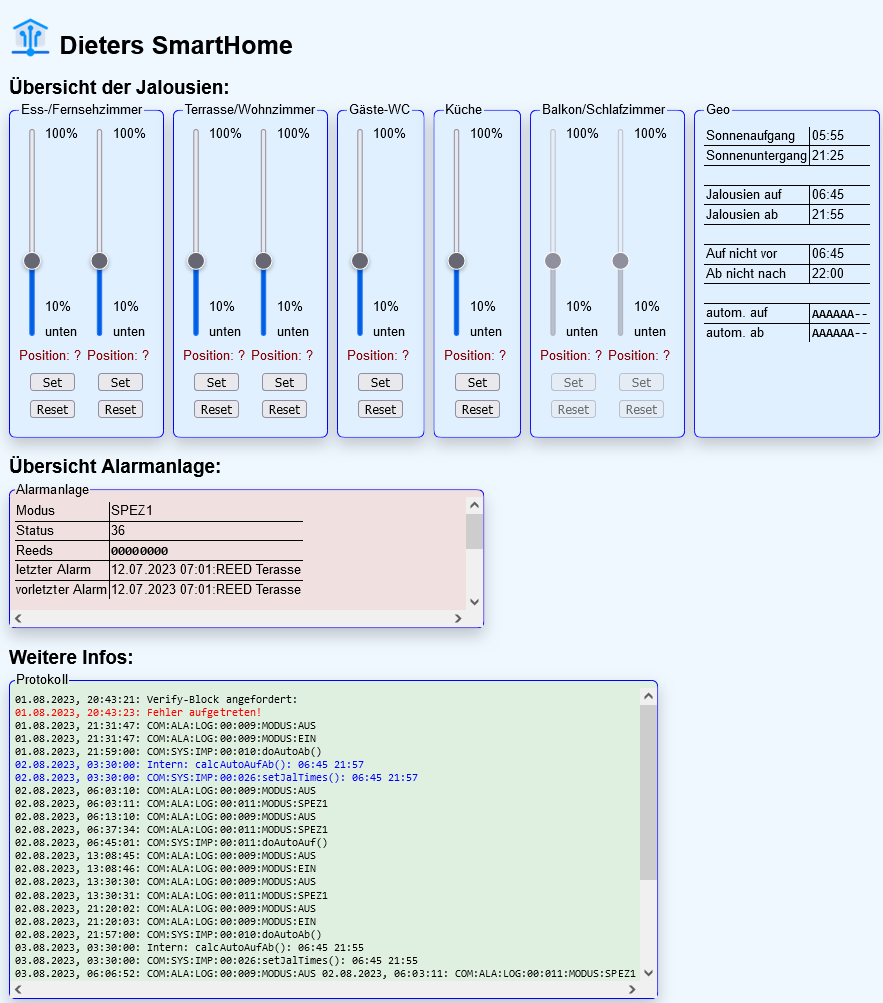The width and height of the screenshot is (883, 1003).
Task: Click the Übersicht der Jalousien heading
Action: tap(119, 87)
